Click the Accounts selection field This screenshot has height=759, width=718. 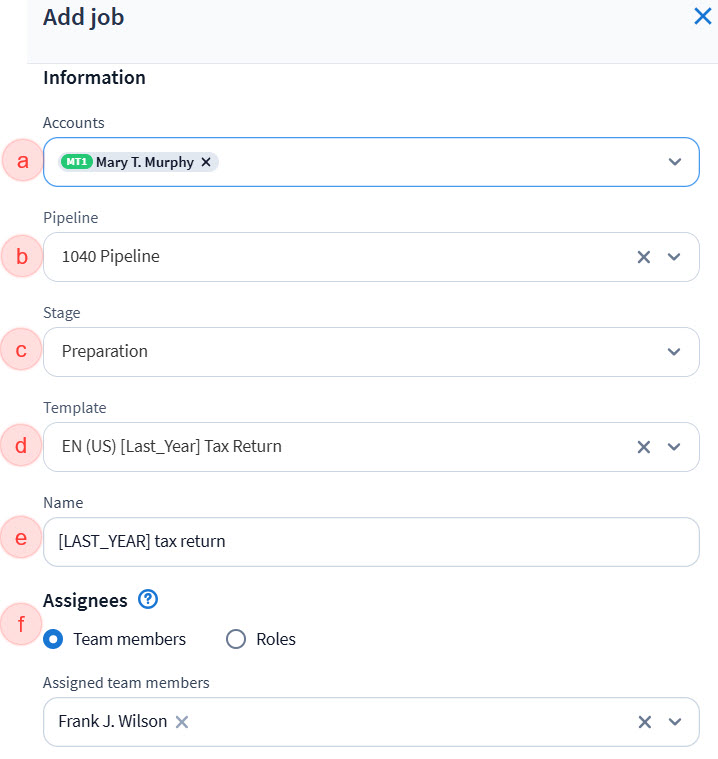coord(430,162)
